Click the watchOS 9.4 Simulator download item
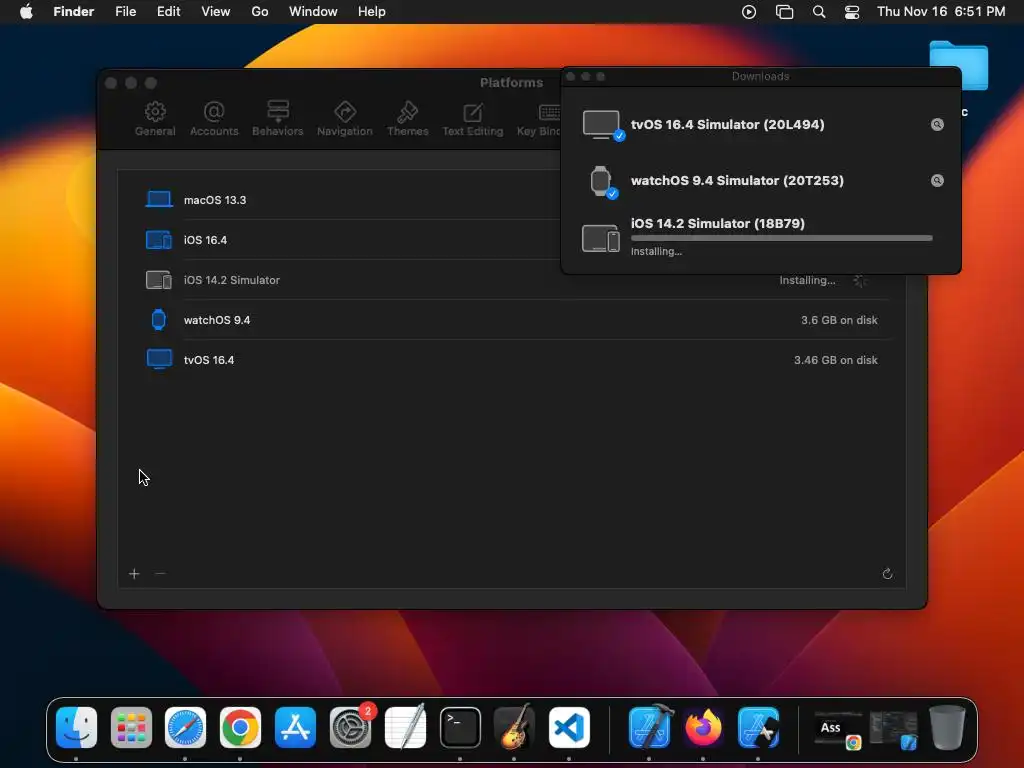Screen dimensions: 1024x768 (761, 180)
